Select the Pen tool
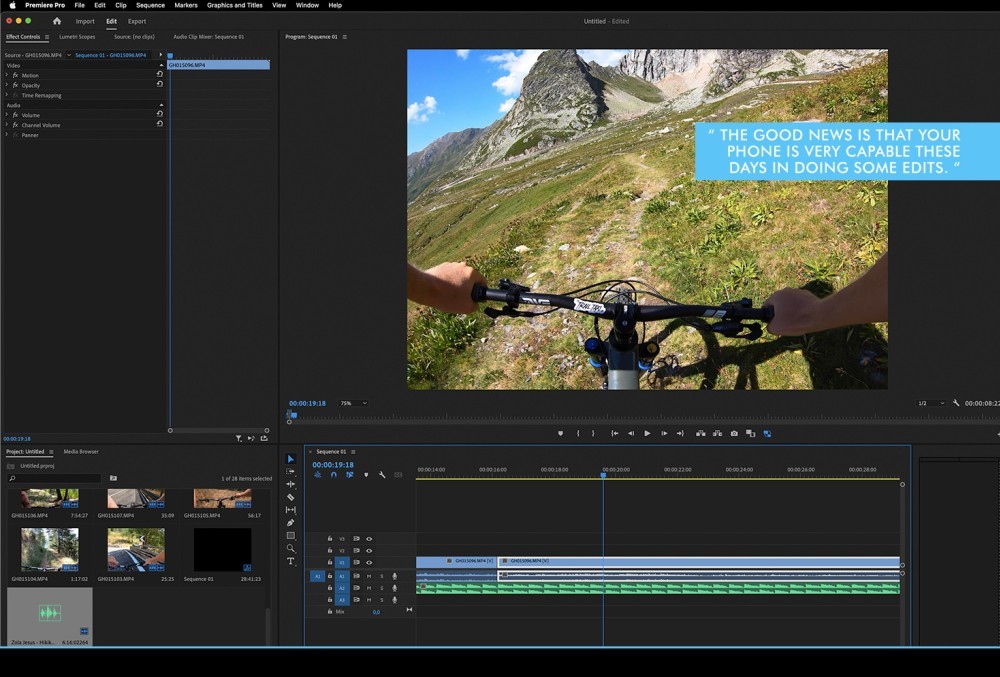The width and height of the screenshot is (1000, 677). pyautogui.click(x=291, y=523)
